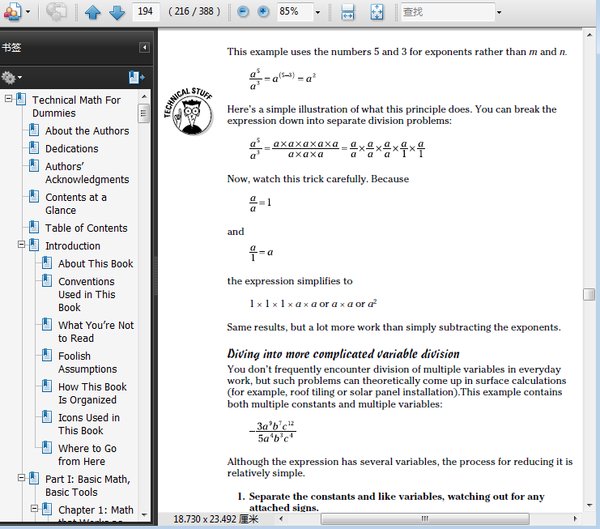Collapse the Introduction tree node
600x529 pixels.
click(21, 245)
